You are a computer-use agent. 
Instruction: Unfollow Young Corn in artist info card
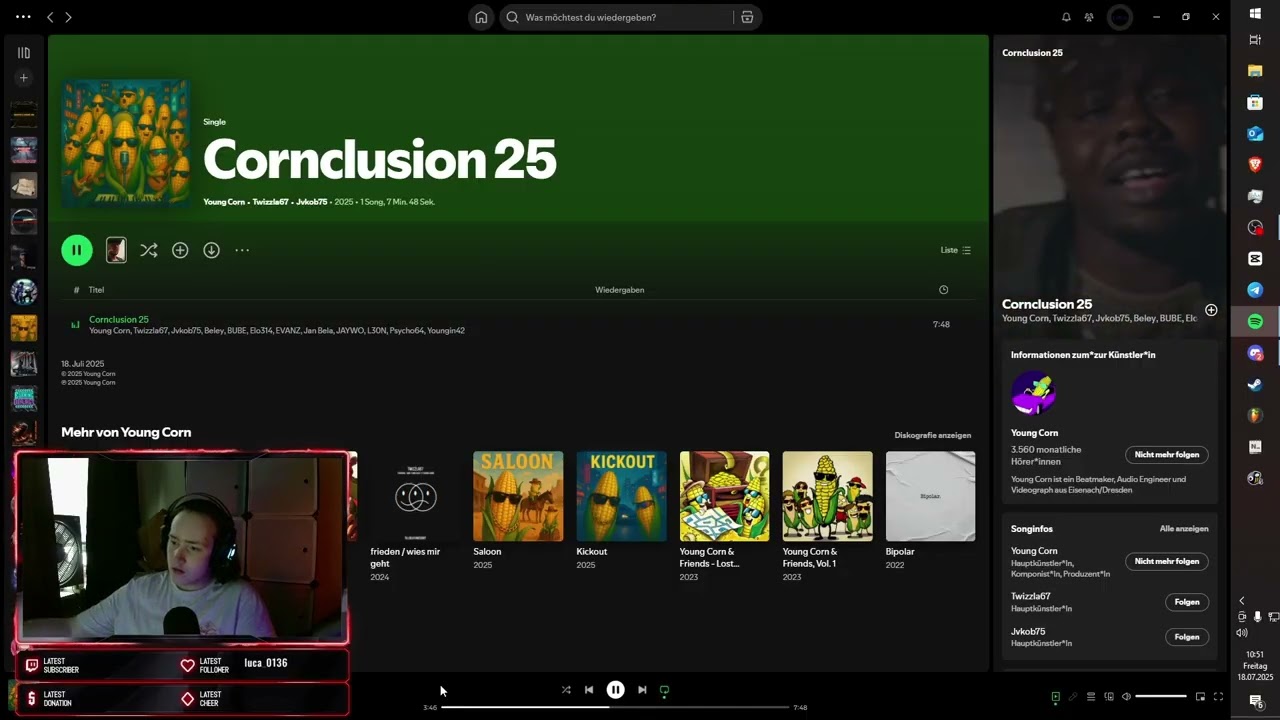pyautogui.click(x=1167, y=454)
